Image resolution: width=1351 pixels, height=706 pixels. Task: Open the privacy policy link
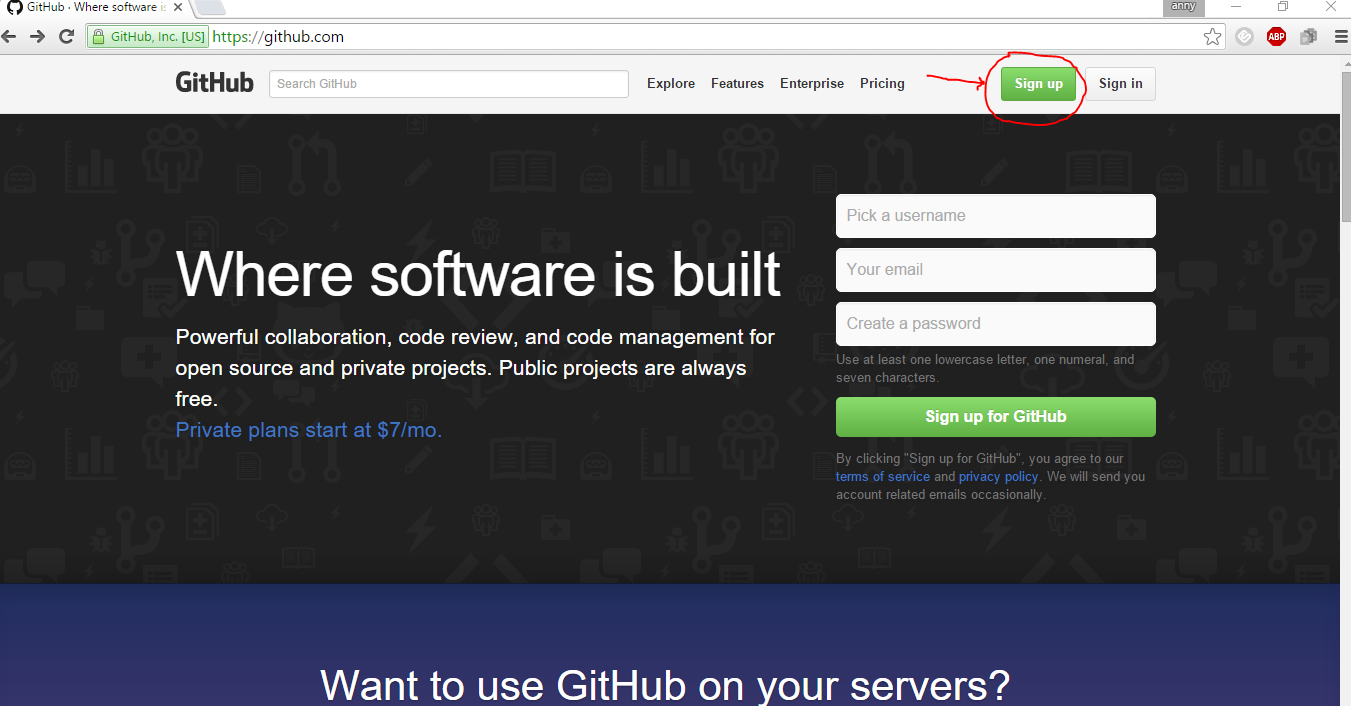pos(997,476)
